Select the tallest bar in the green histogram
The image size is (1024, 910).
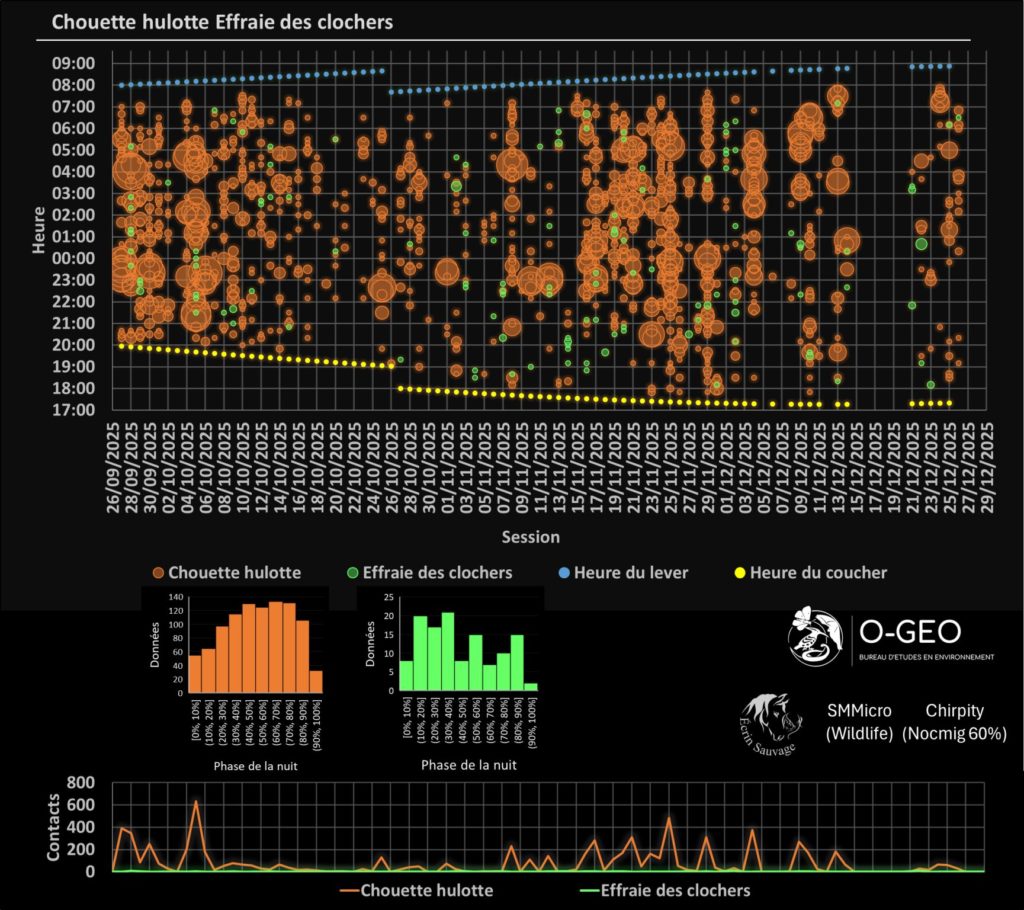coord(447,651)
